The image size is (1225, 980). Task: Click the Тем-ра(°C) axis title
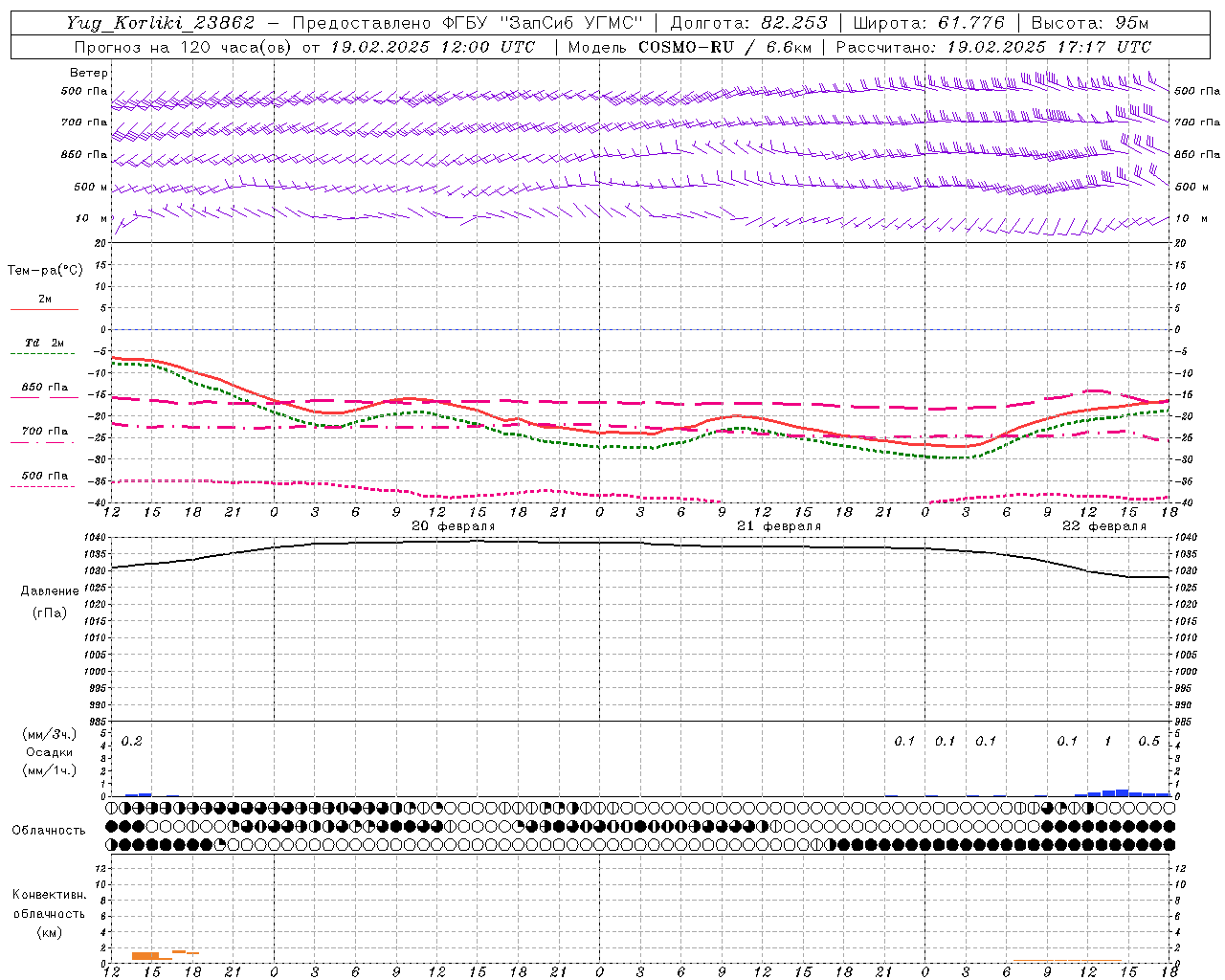[45, 271]
